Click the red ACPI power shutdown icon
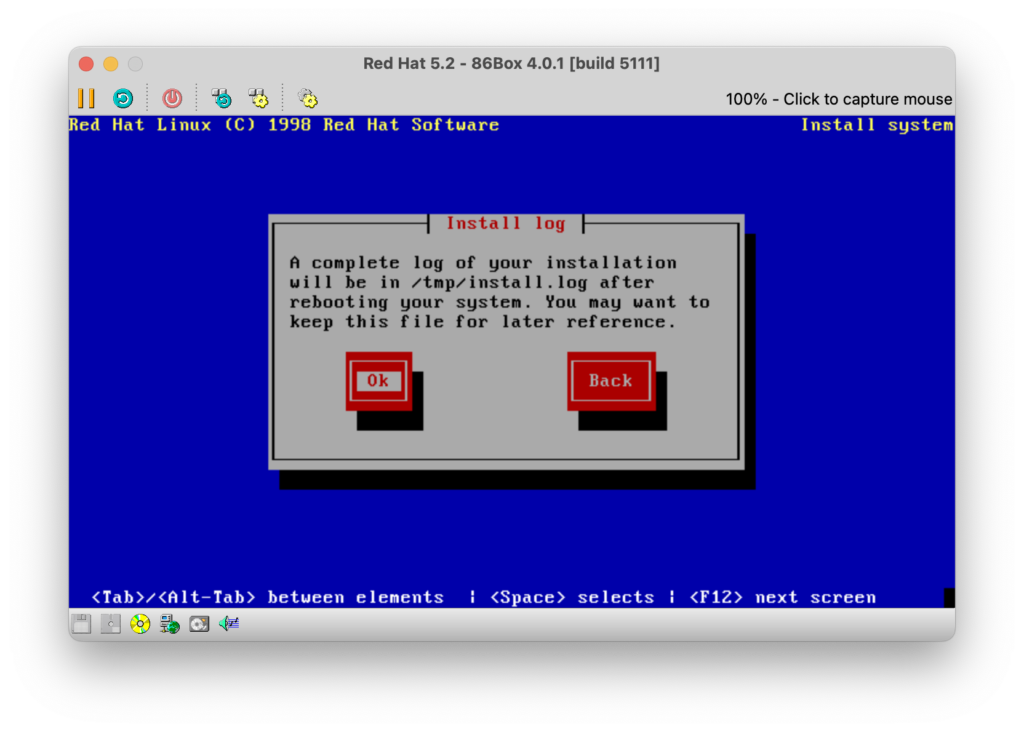 172,99
